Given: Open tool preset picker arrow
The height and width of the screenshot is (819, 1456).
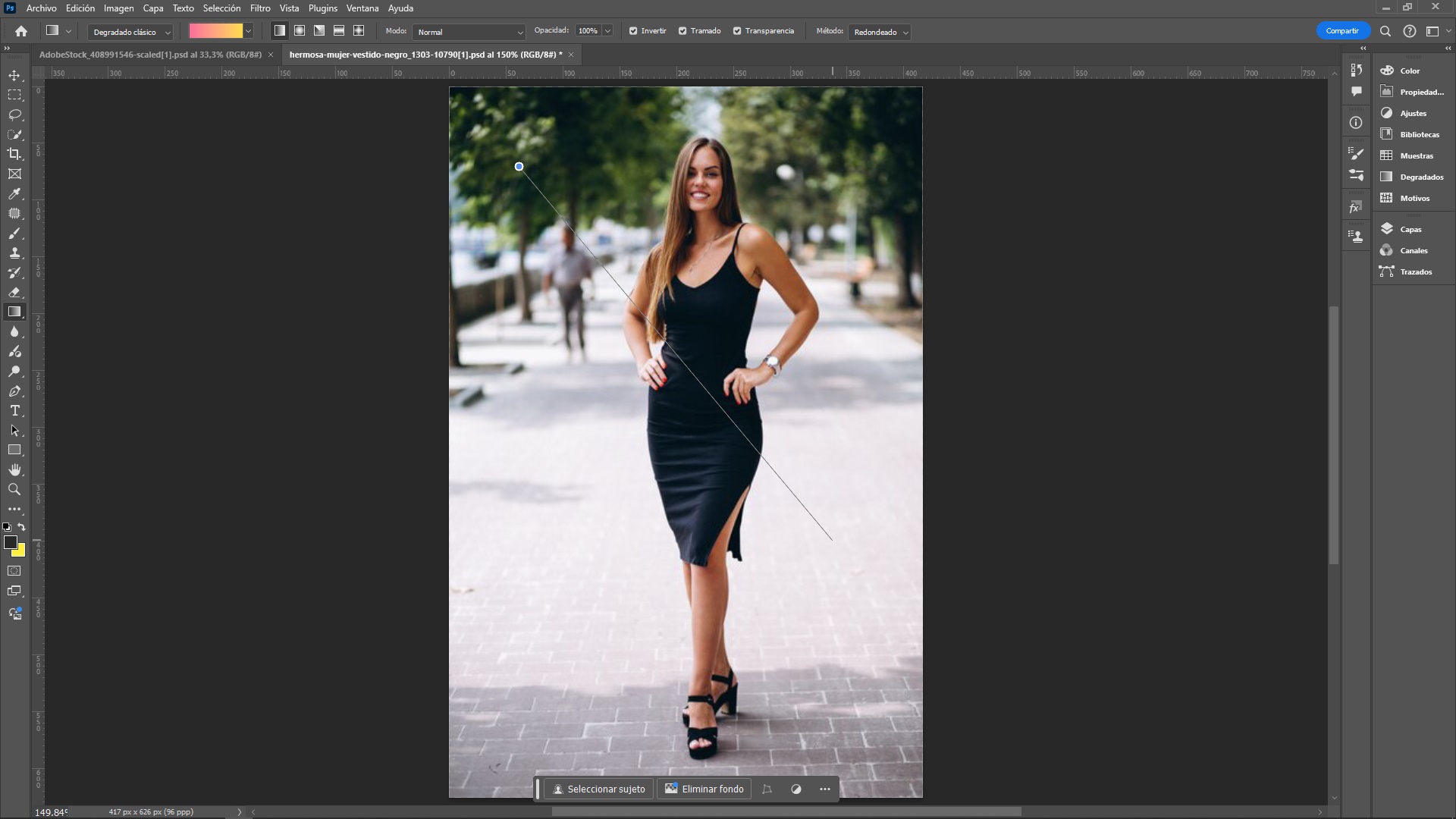Looking at the screenshot, I should [x=68, y=31].
